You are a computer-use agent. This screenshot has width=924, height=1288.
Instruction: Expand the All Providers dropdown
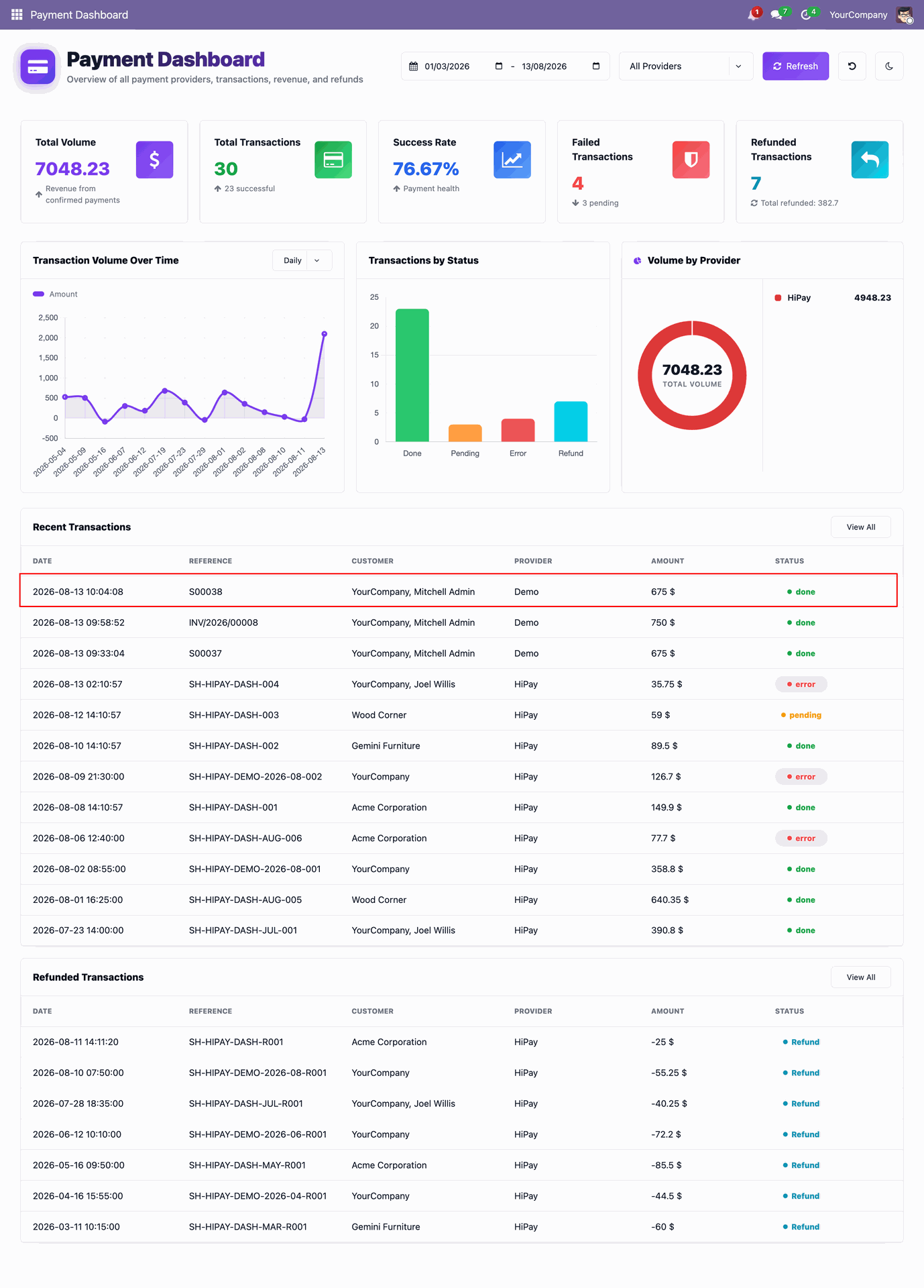tap(686, 66)
